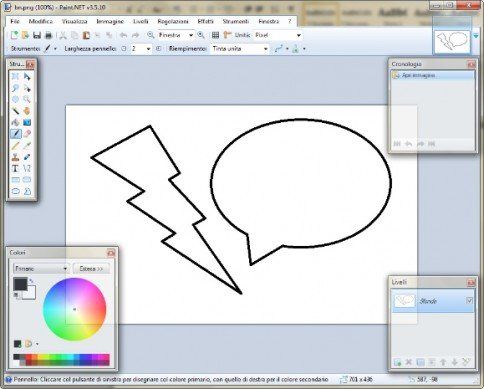Click the primary color swatch
The width and height of the screenshot is (484, 389).
pos(20,284)
